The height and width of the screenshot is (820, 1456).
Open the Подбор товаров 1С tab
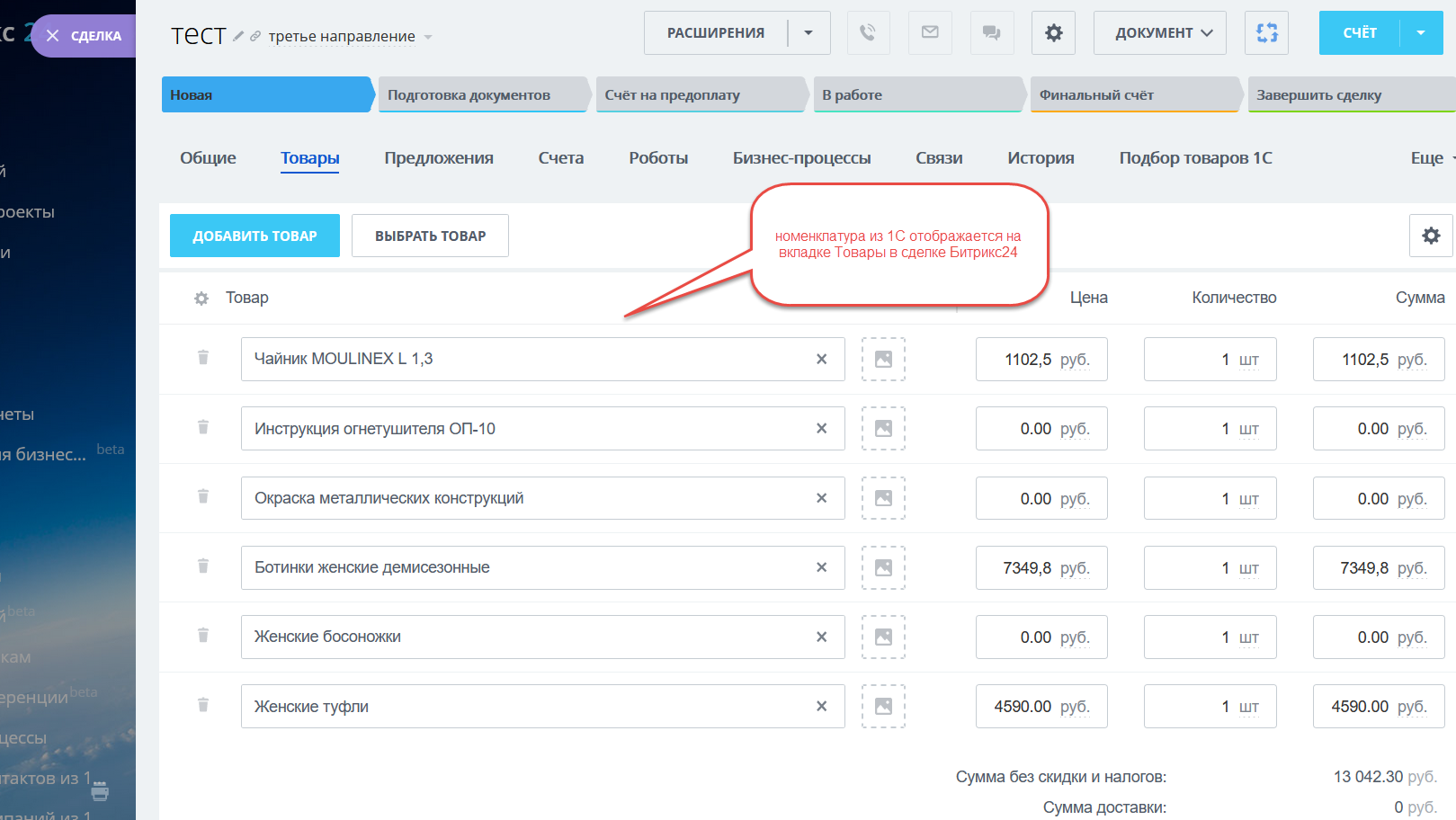coord(1195,158)
